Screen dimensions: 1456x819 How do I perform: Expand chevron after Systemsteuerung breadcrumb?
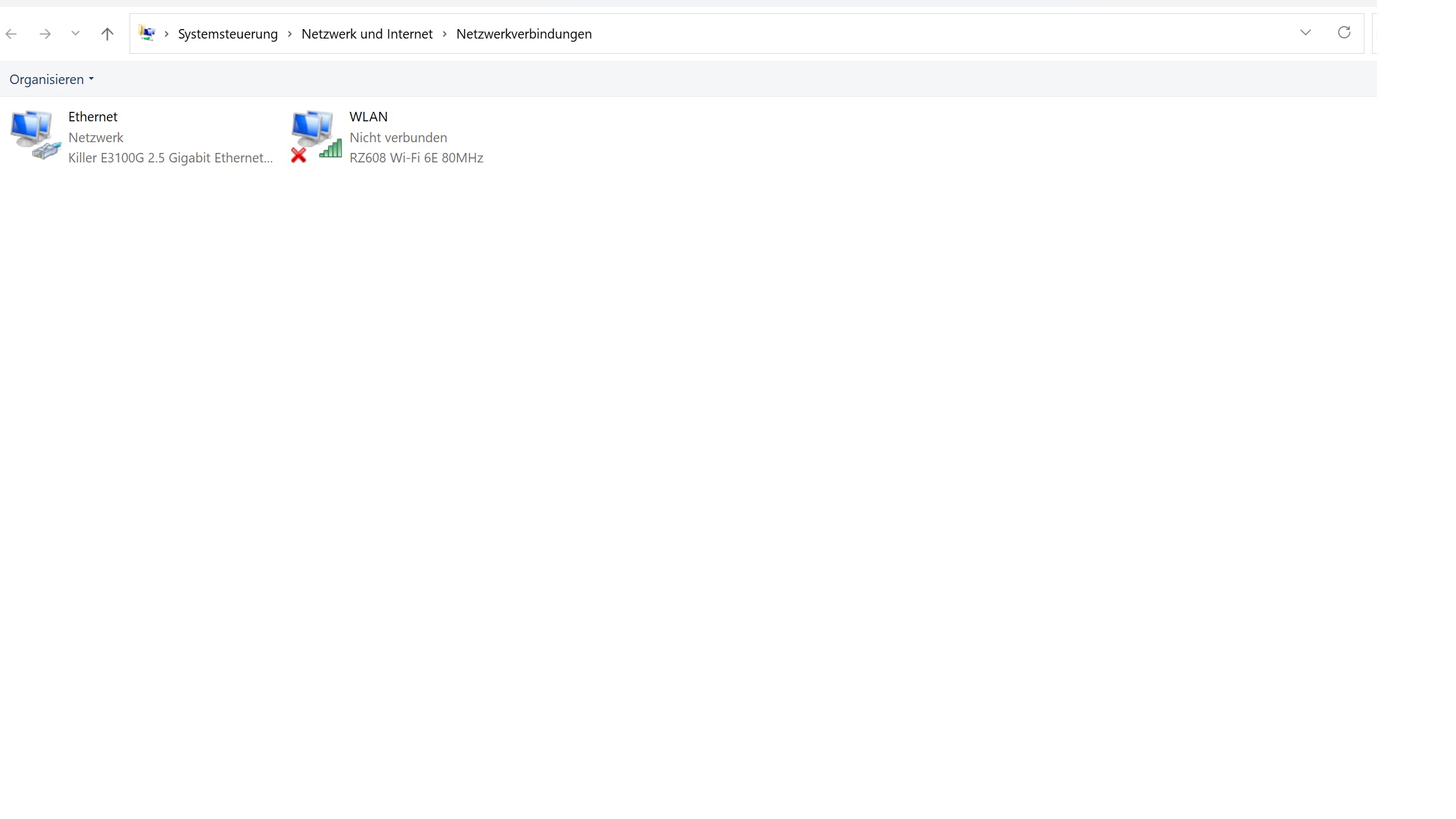[x=289, y=34]
